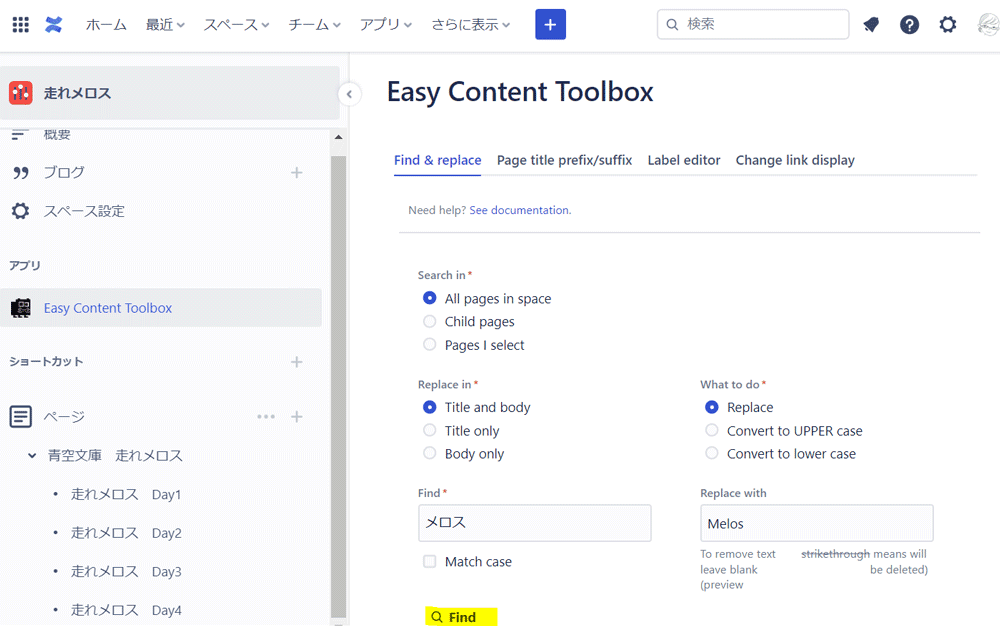Focus the top 検索 search box
1000x626 pixels.
click(x=753, y=25)
